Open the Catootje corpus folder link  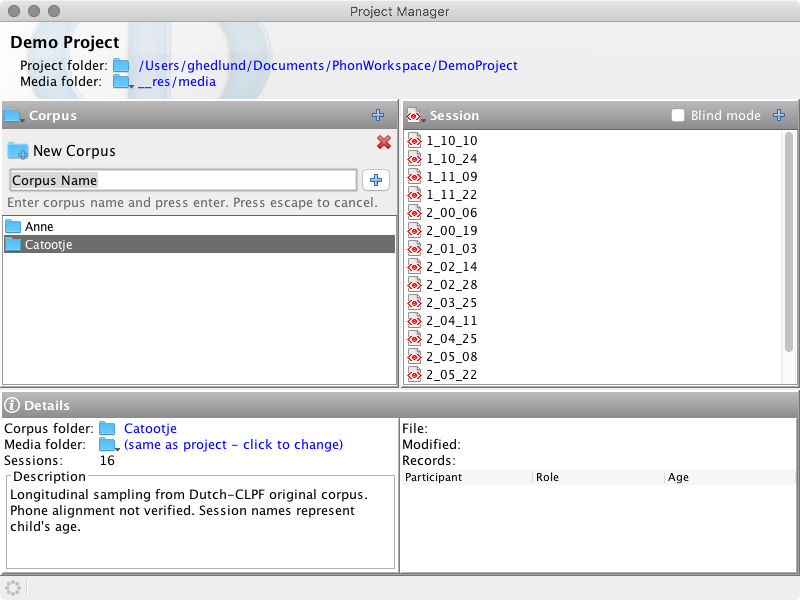(150, 428)
